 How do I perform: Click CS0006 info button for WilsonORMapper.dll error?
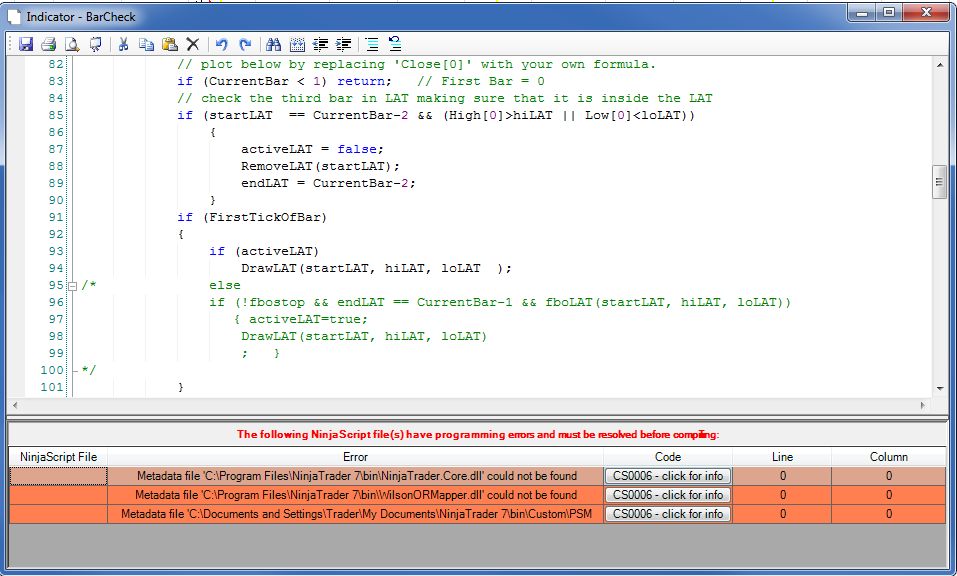(668, 495)
